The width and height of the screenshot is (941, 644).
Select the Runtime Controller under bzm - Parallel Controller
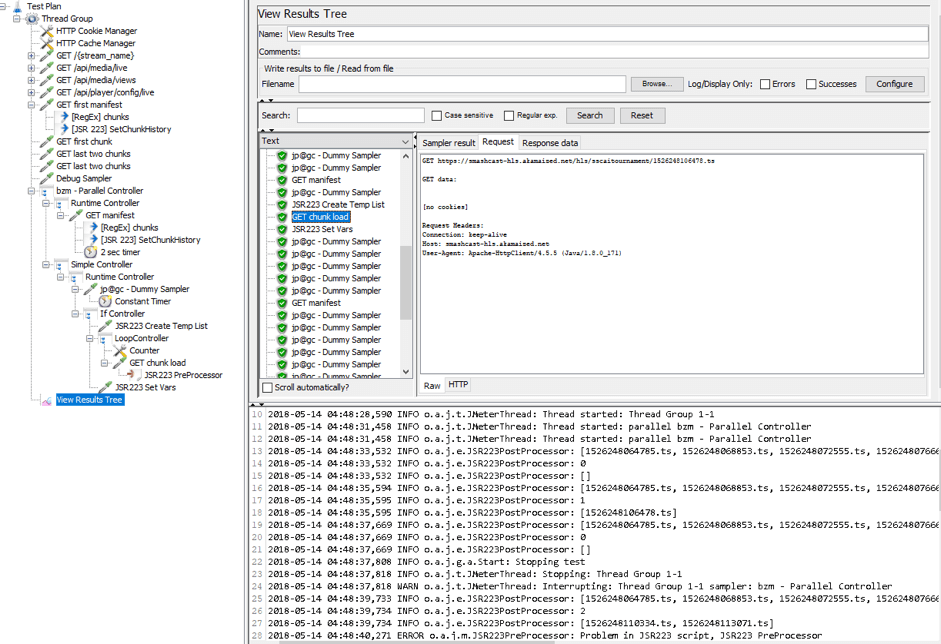tap(105, 203)
